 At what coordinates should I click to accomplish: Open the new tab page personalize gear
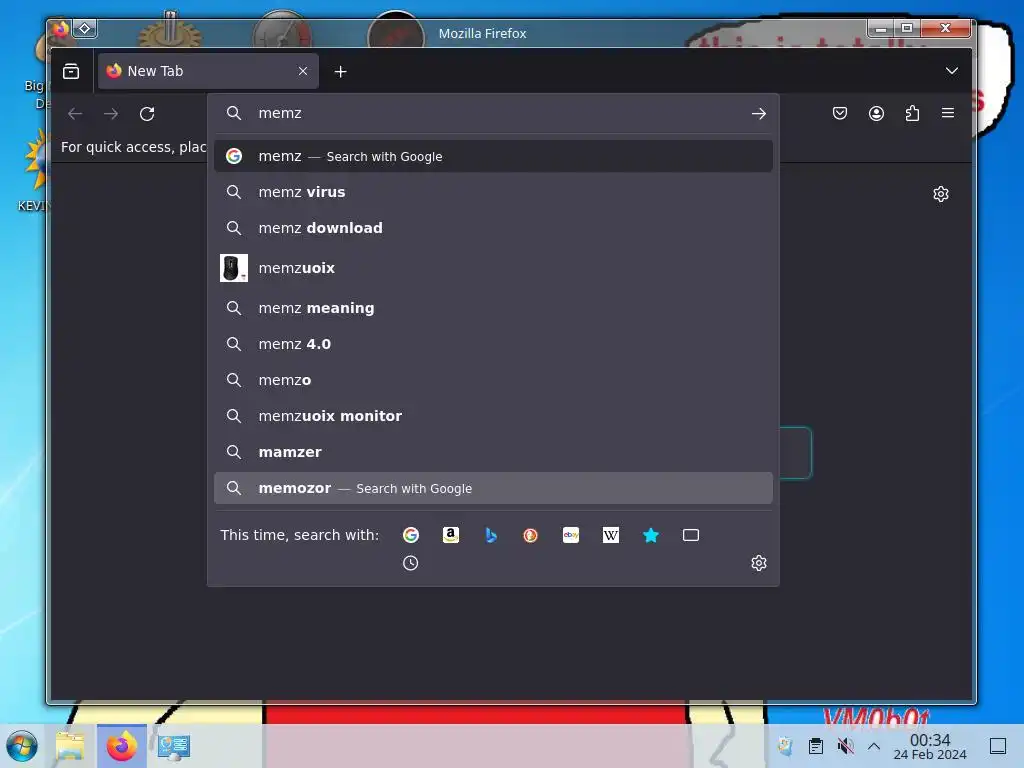tap(940, 194)
